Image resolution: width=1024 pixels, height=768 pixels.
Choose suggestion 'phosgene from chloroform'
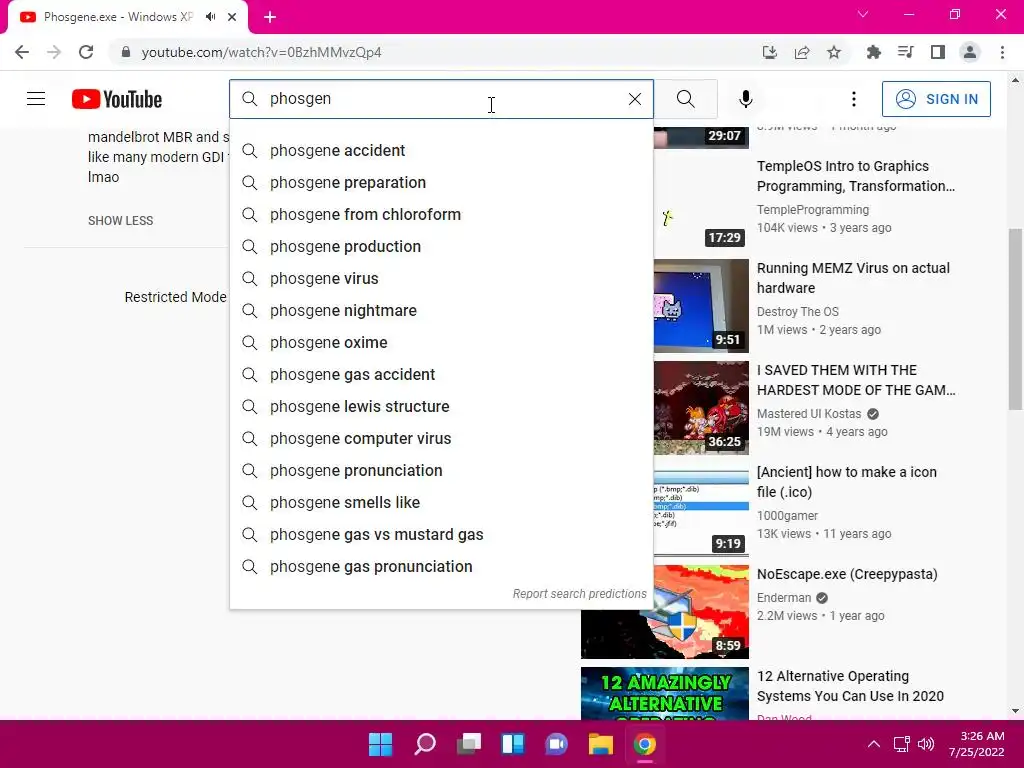tap(441, 214)
